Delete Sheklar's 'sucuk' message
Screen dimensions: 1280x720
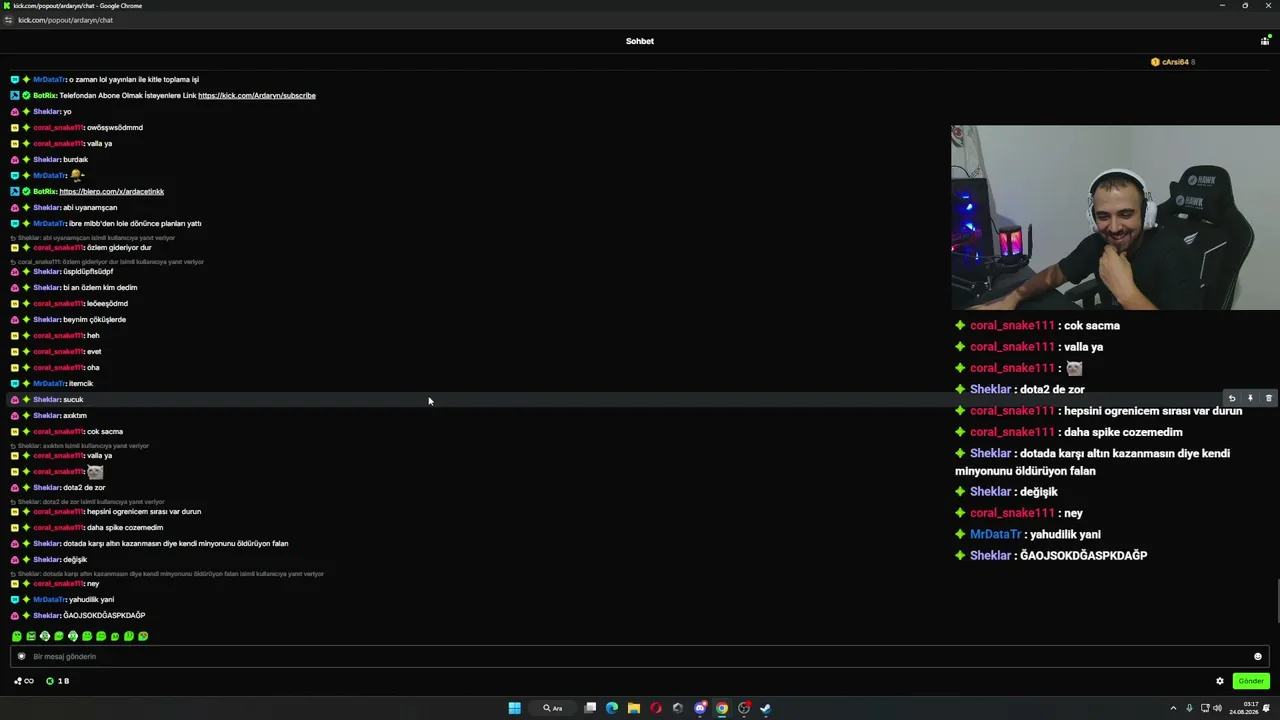pyautogui.click(x=1268, y=399)
